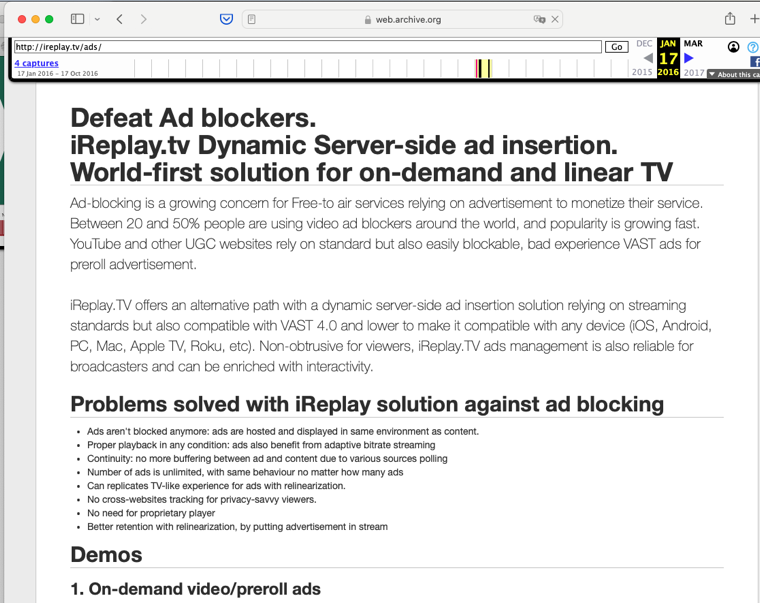This screenshot has width=760, height=603.
Task: Click bullet starting 'Ads aren't blocked anymore'
Action: pos(283,431)
